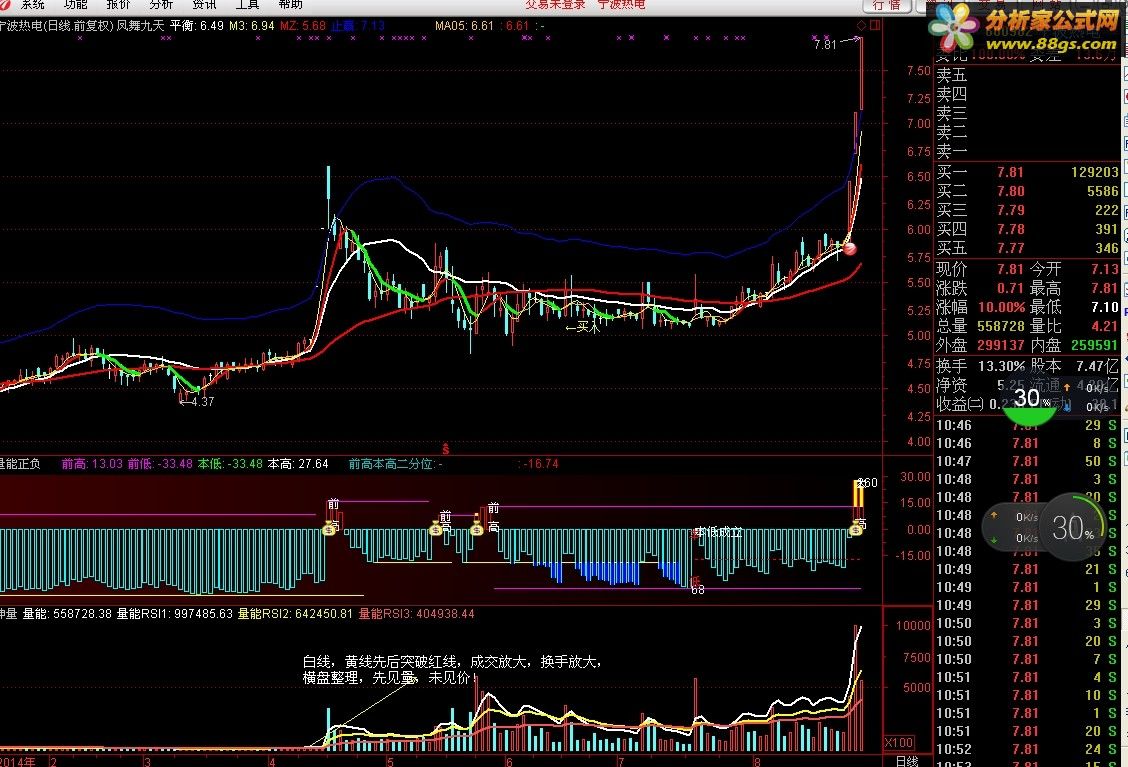
Task: Open the 报价 menu
Action: coord(119,4)
